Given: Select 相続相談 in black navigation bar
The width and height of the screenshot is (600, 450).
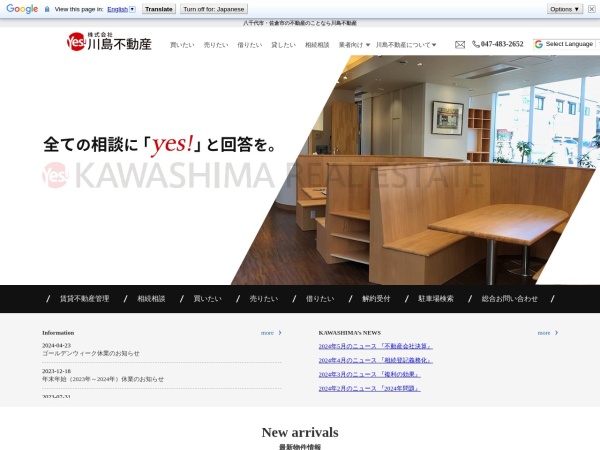Looking at the screenshot, I should click(x=152, y=299).
